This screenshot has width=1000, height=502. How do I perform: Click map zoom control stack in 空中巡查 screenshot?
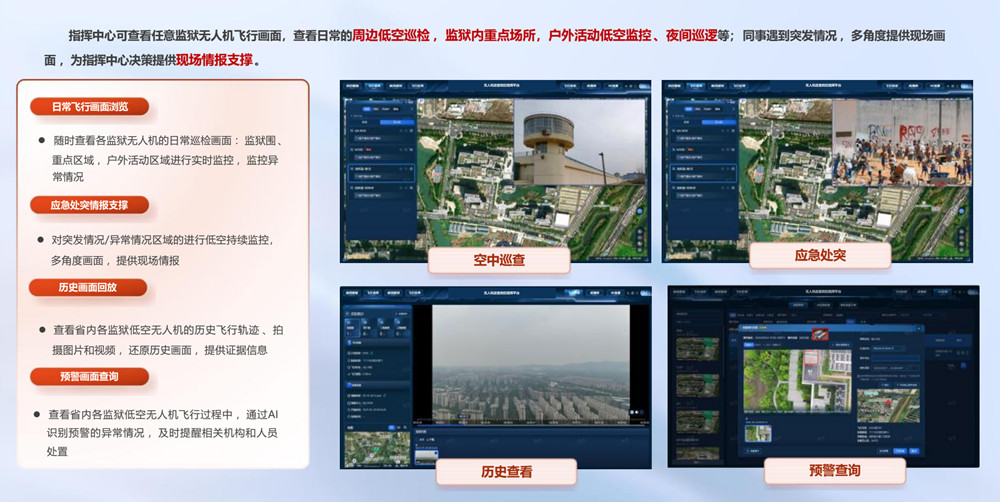pos(640,241)
